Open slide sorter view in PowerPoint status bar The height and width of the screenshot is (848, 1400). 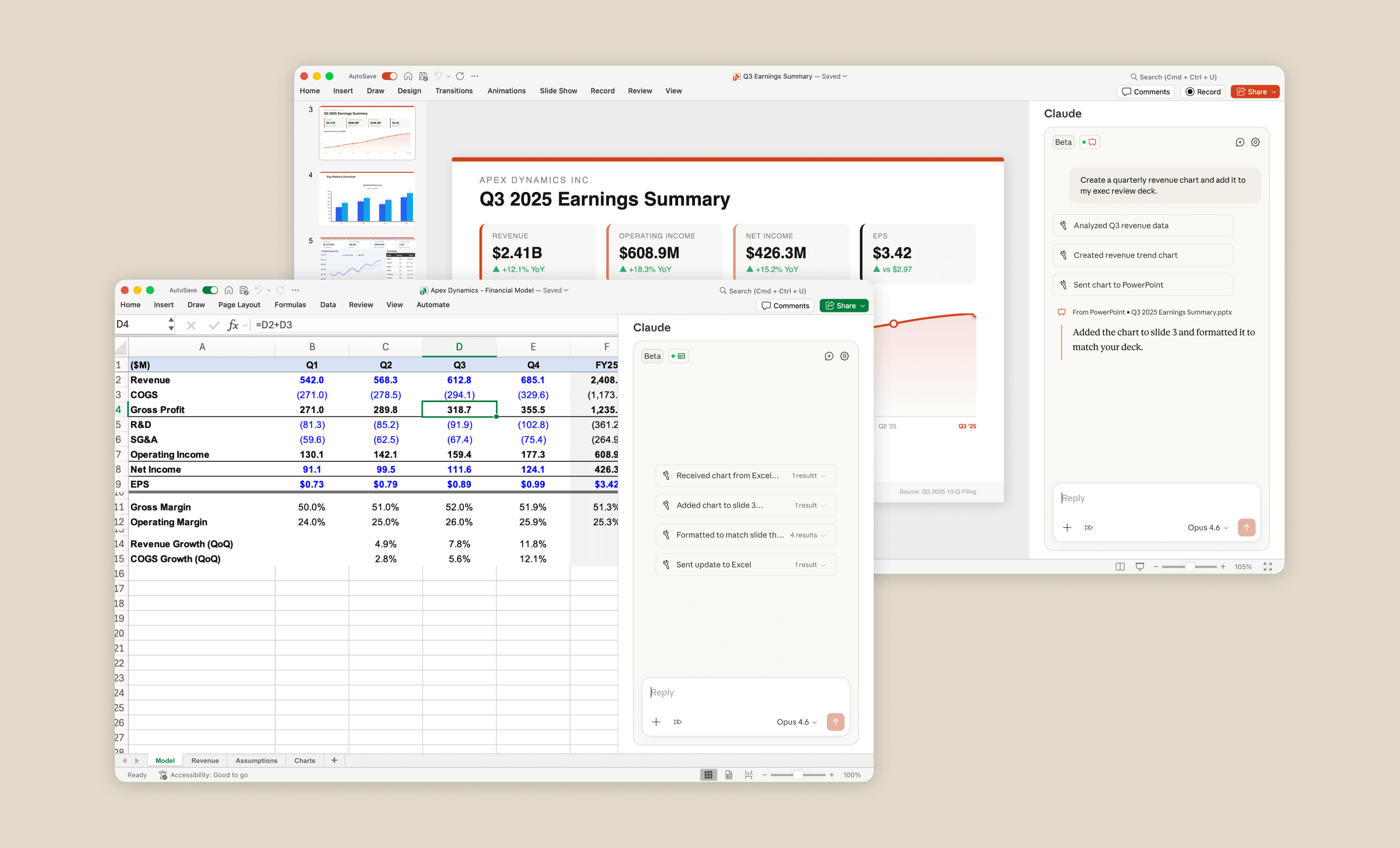pyautogui.click(x=1120, y=567)
